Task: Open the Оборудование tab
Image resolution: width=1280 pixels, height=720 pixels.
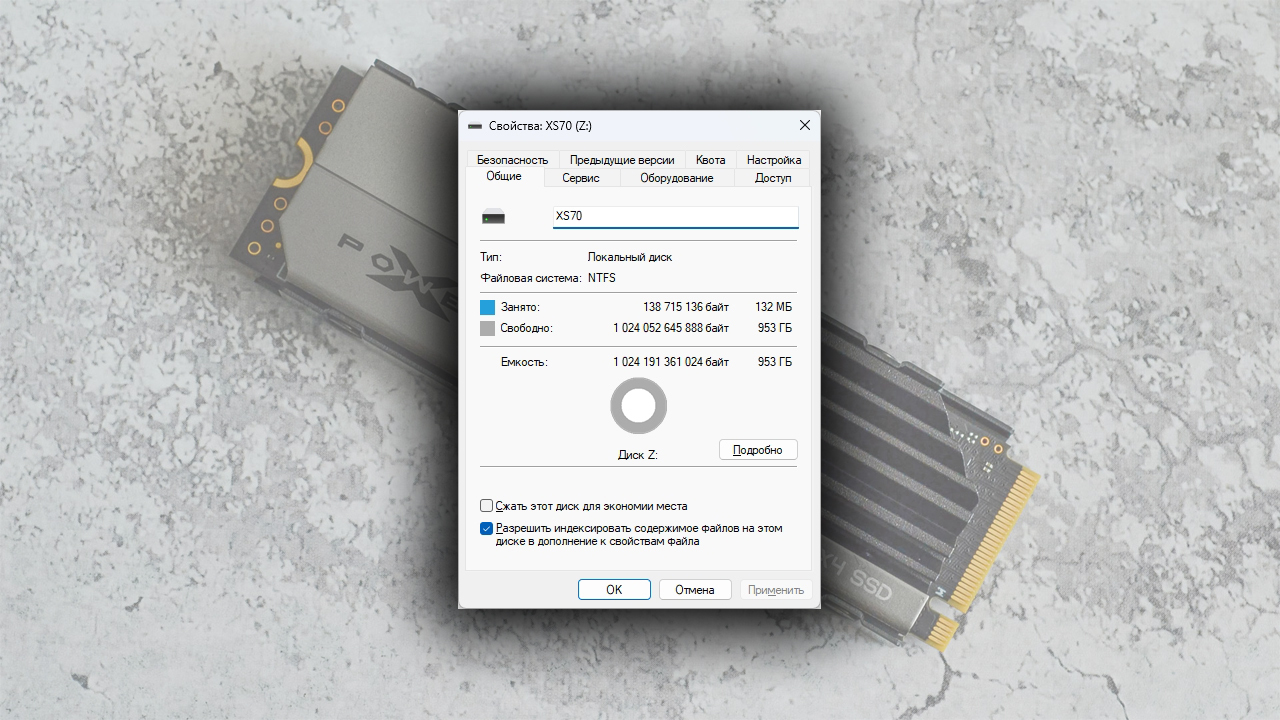Action: (677, 178)
